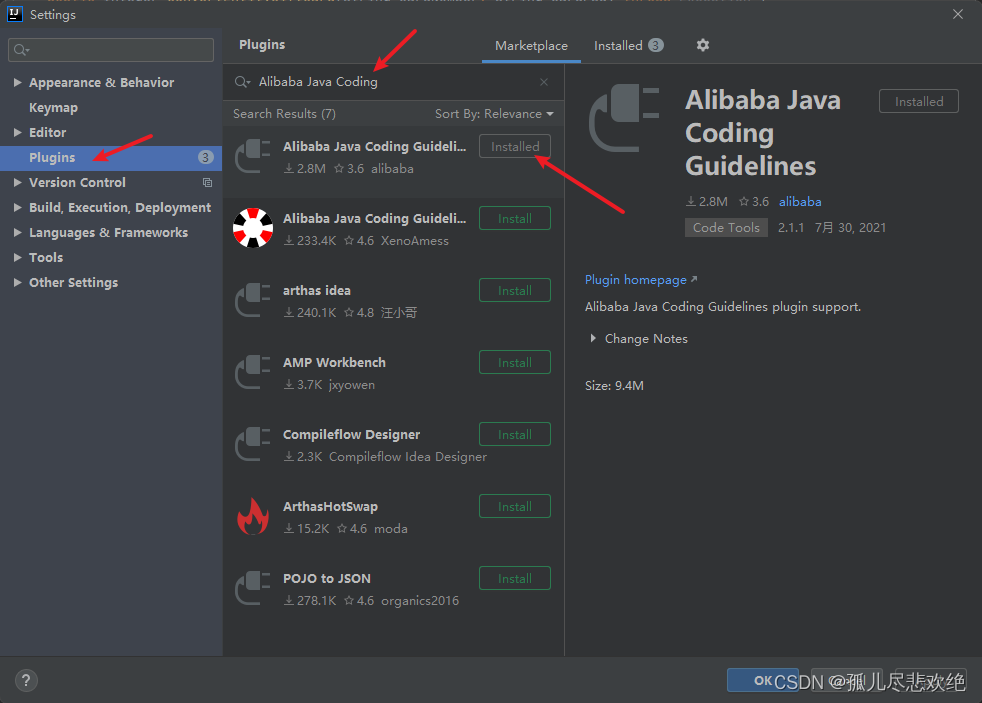Open the Help question mark button

coord(26,680)
